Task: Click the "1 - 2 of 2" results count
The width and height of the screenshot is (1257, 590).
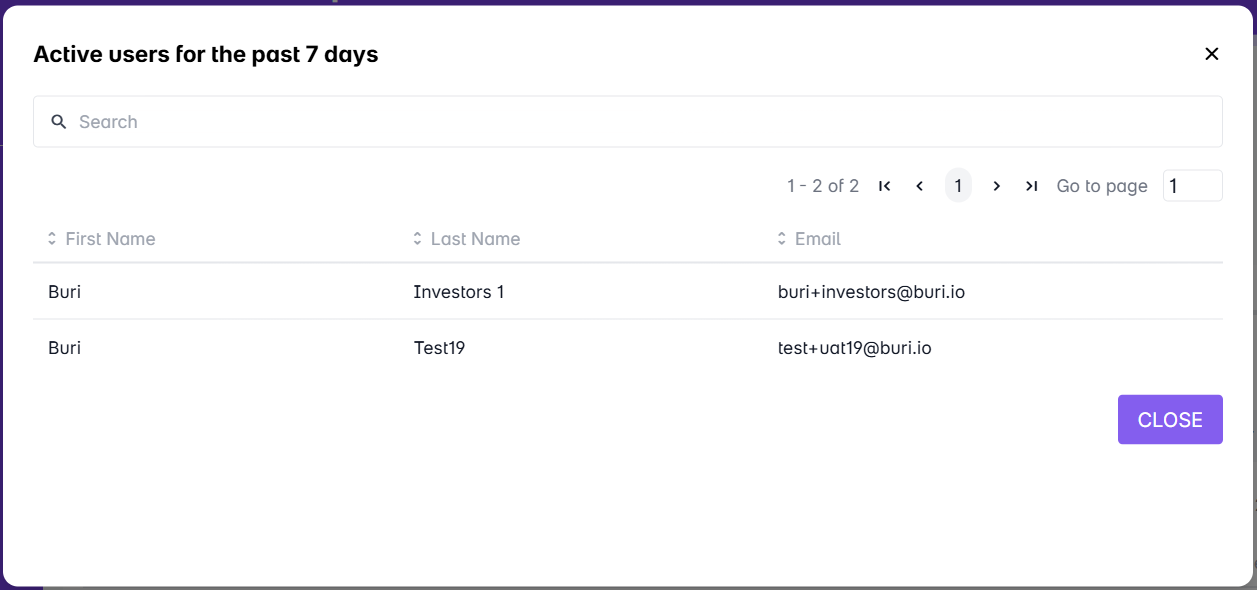Action: pyautogui.click(x=822, y=186)
